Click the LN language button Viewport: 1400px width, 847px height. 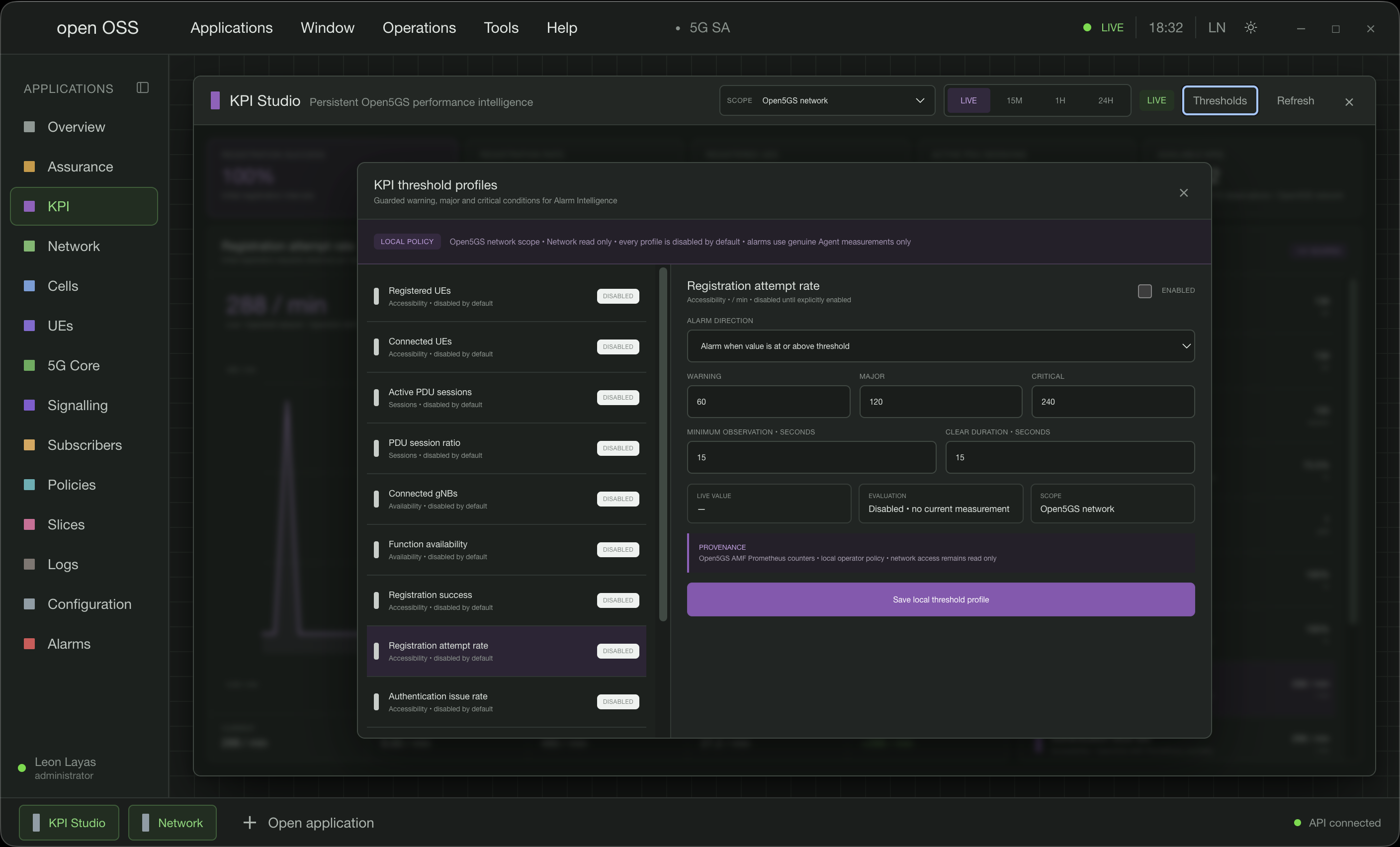1217,27
